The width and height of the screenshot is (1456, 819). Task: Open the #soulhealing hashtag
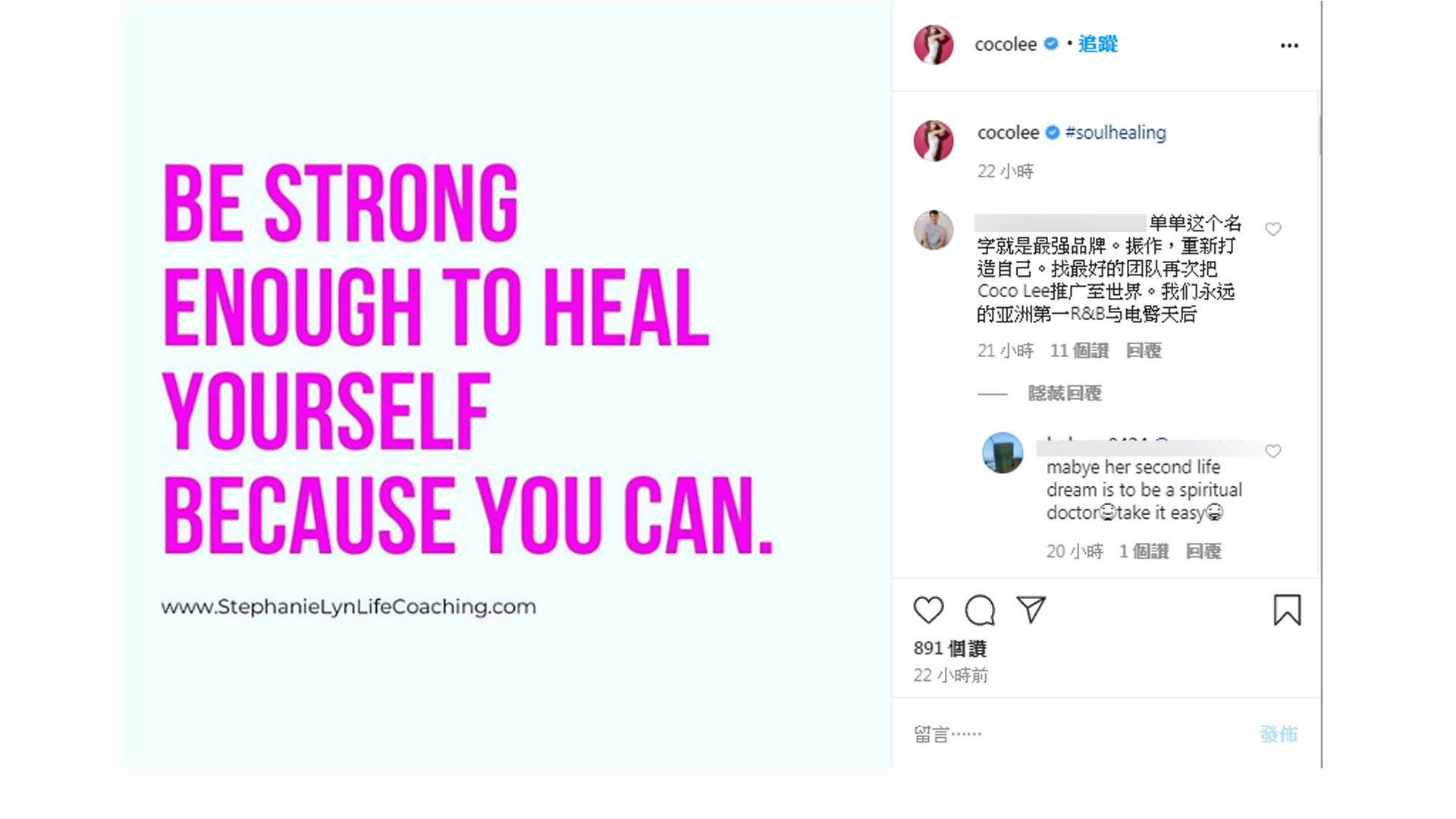pos(1116,133)
